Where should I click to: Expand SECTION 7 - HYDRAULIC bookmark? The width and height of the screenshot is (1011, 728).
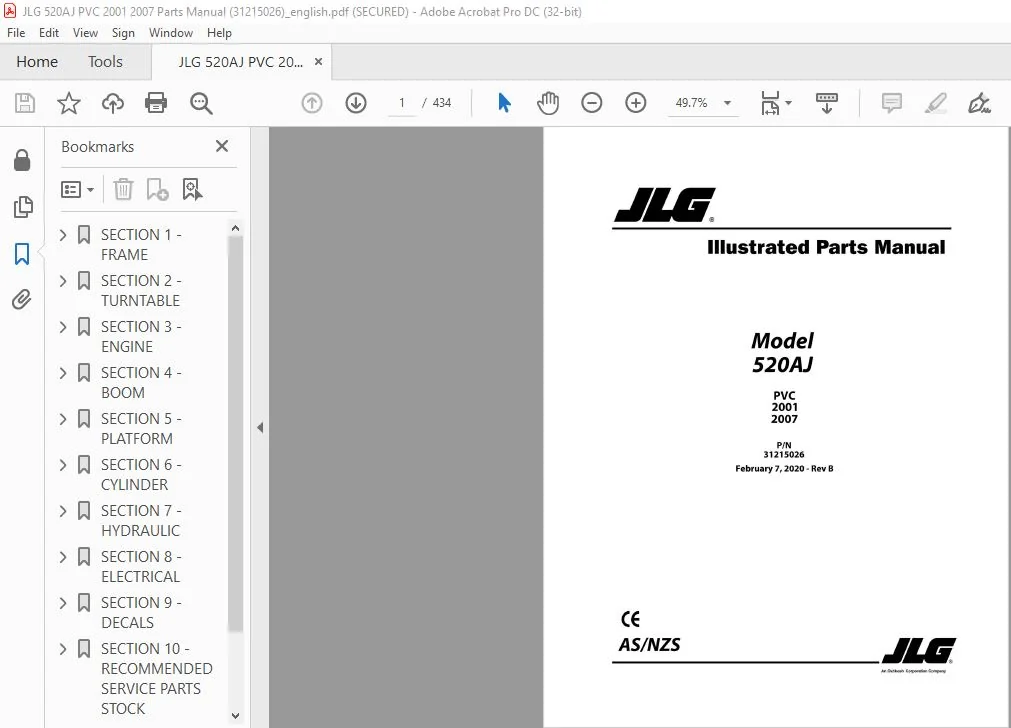(x=63, y=511)
